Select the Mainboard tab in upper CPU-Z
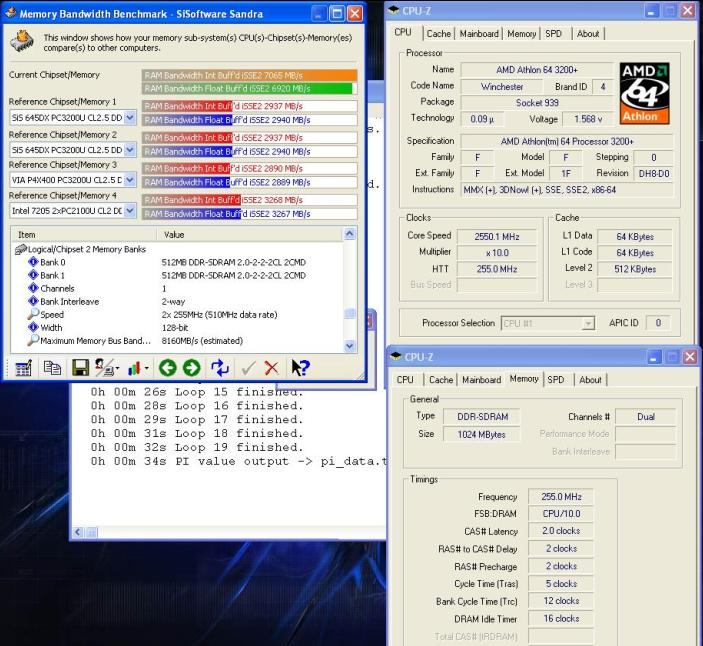This screenshot has height=646, width=703. [x=479, y=34]
